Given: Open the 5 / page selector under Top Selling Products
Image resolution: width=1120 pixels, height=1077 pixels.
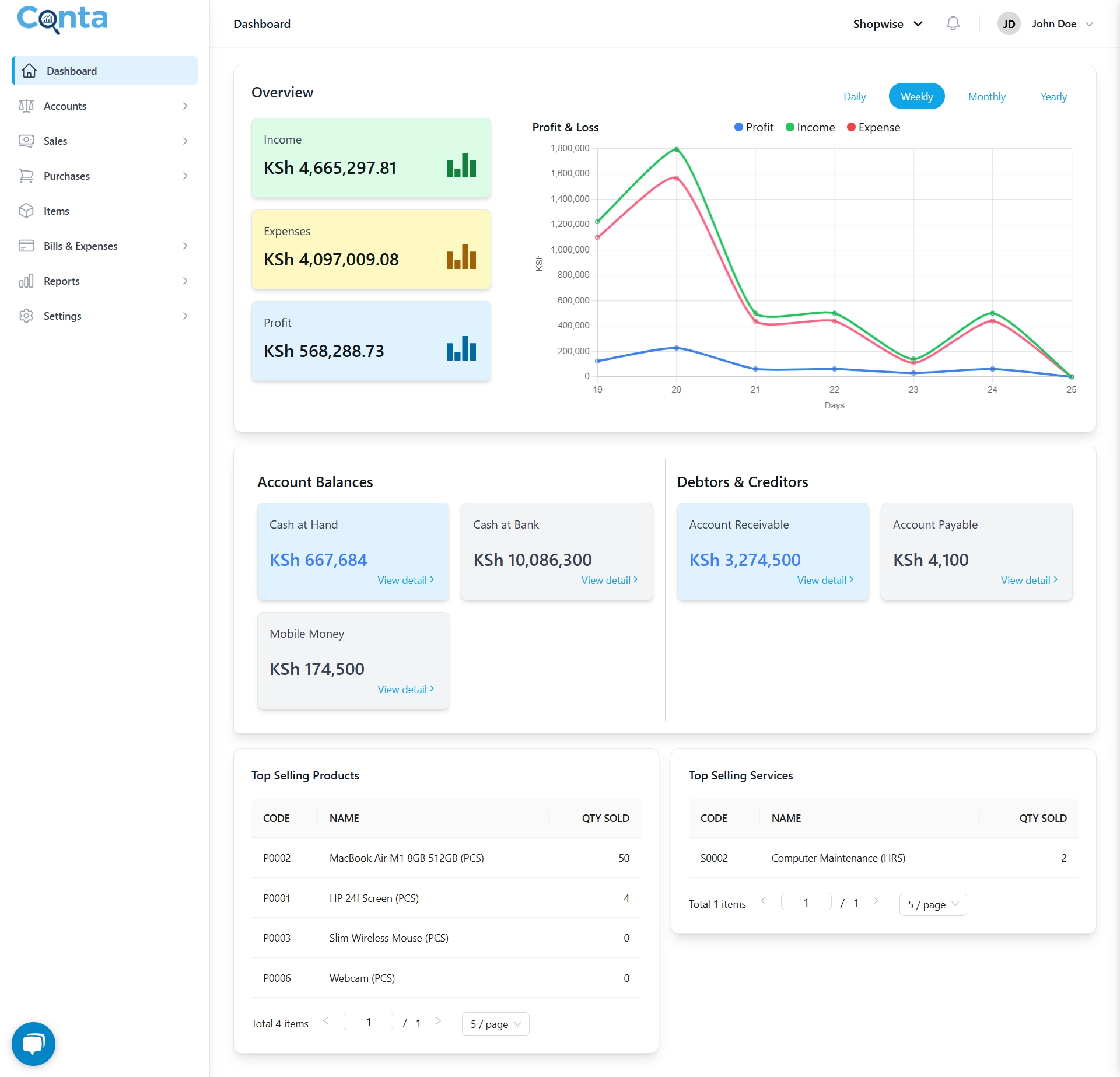Looking at the screenshot, I should [x=495, y=1024].
